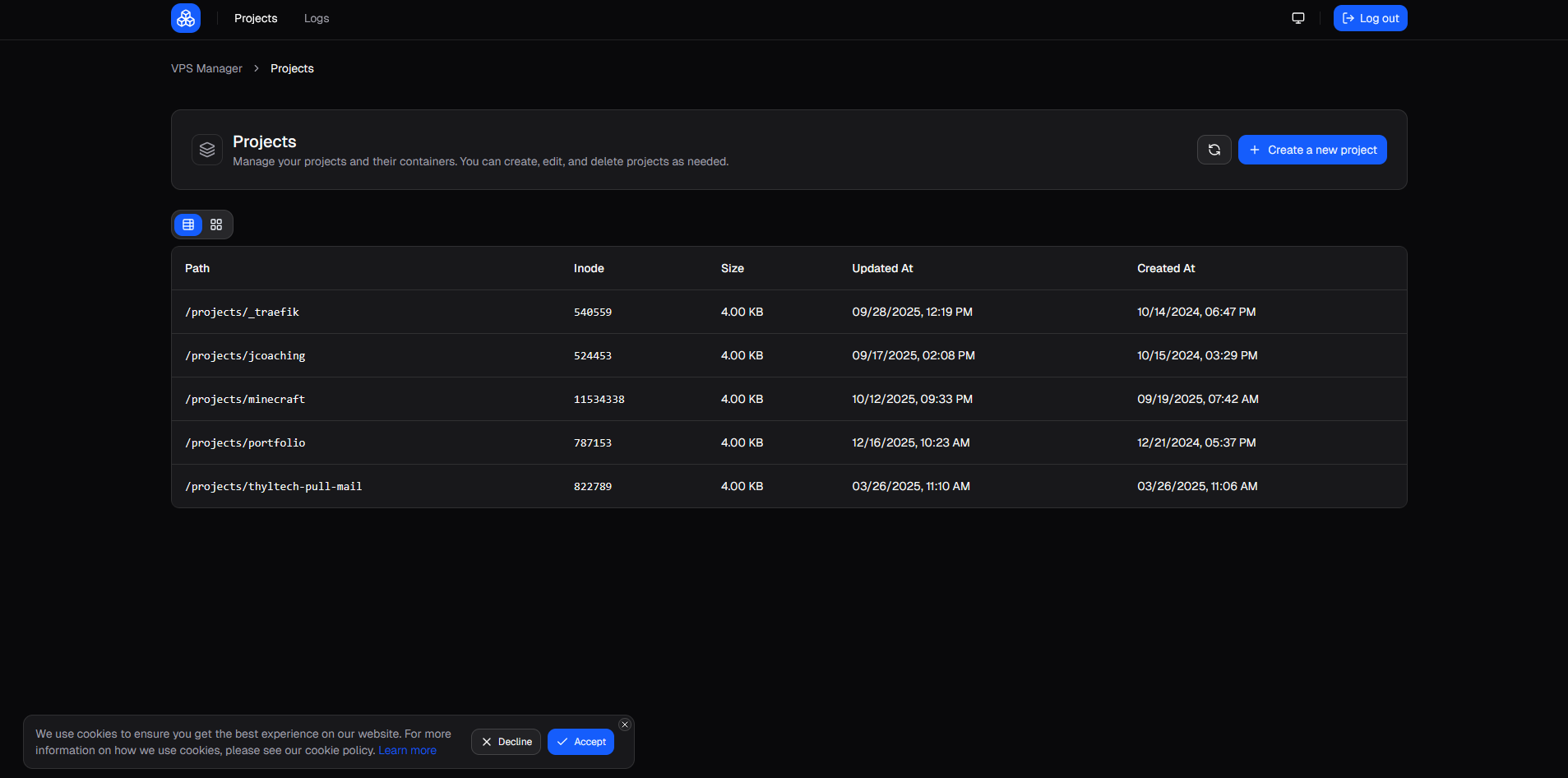
Task: Select the /projects/jcoaching project row
Action: coord(245,356)
